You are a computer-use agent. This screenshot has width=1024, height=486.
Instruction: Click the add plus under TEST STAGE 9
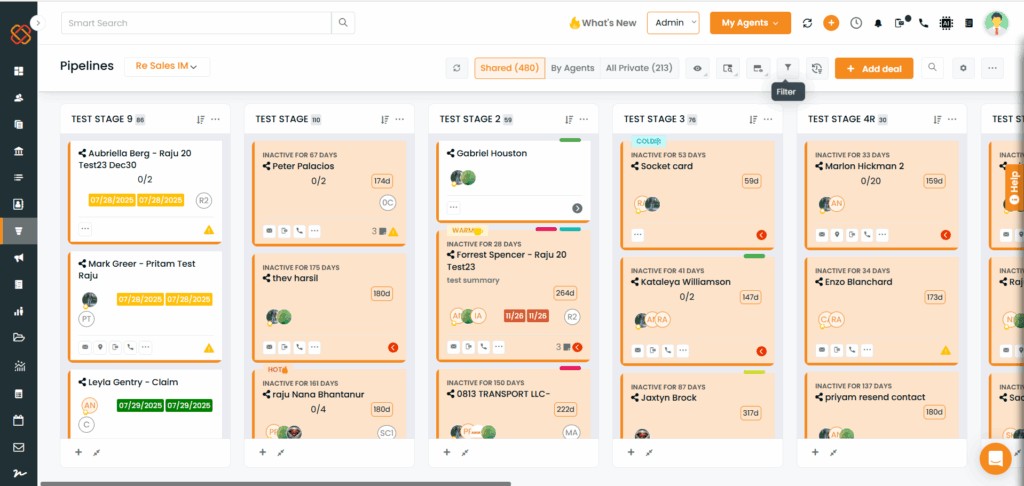pyautogui.click(x=78, y=452)
